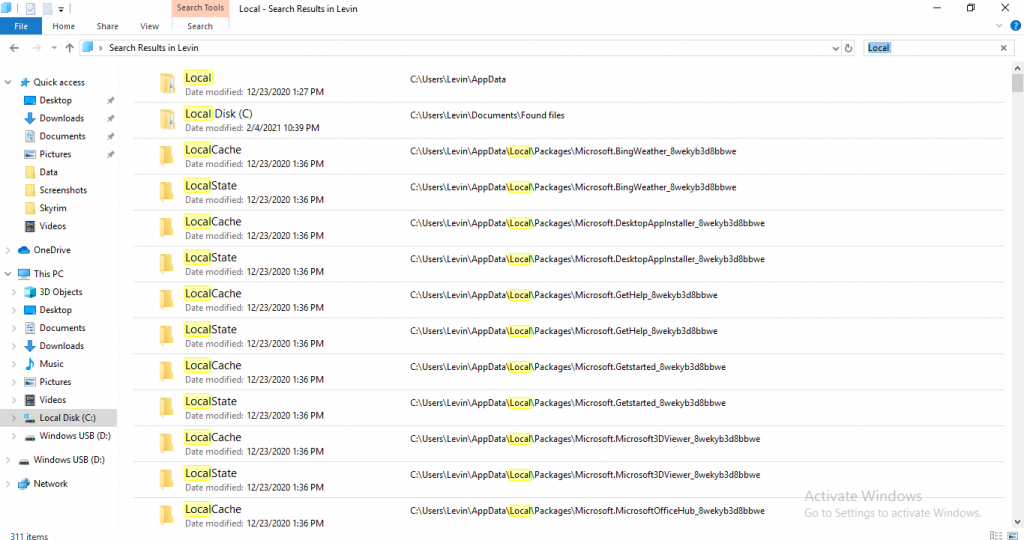Switch to the Home ribbon tab

click(x=63, y=26)
